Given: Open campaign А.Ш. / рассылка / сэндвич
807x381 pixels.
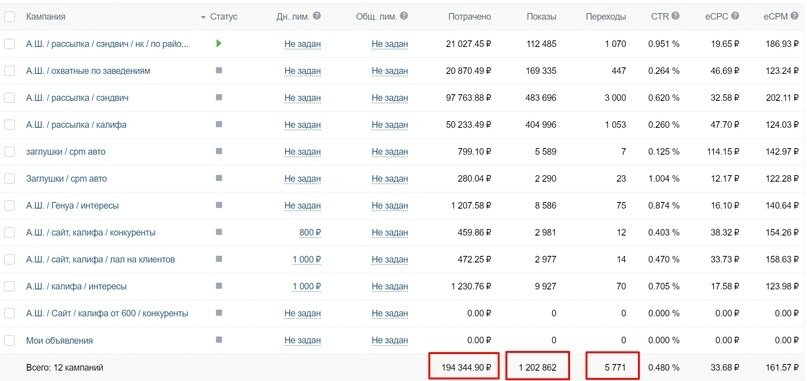Looking at the screenshot, I should click(77, 98).
